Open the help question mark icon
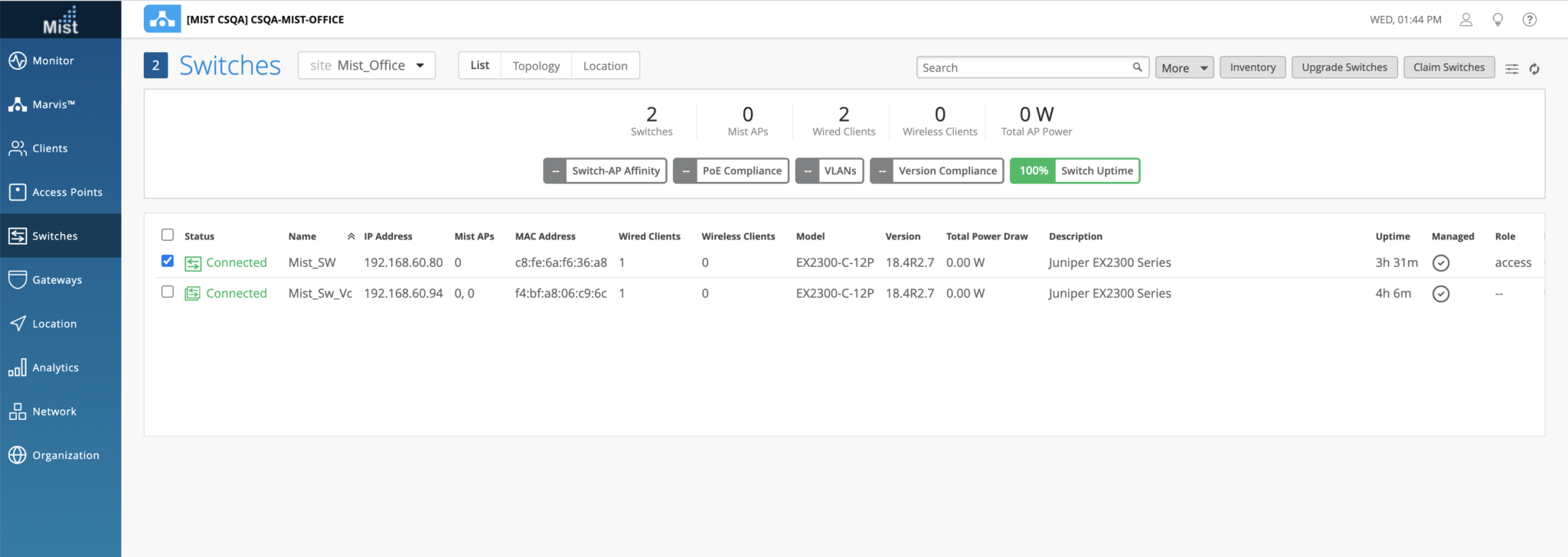1568x557 pixels. [x=1529, y=20]
